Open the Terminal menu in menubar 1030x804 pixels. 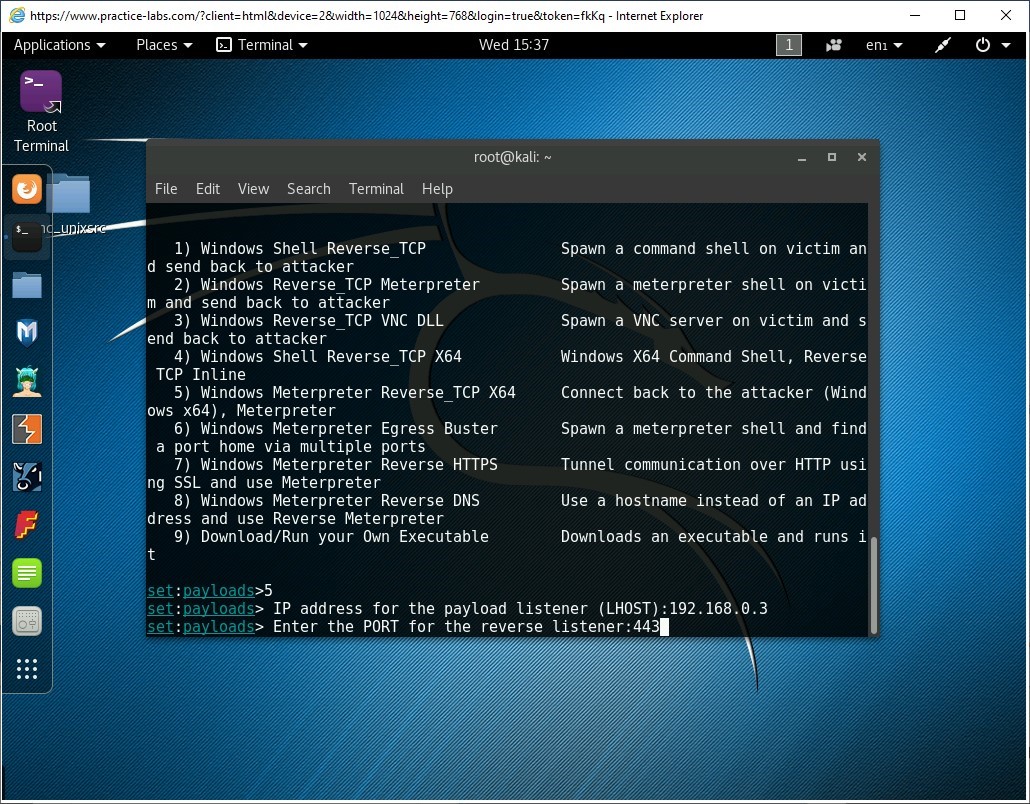click(376, 189)
